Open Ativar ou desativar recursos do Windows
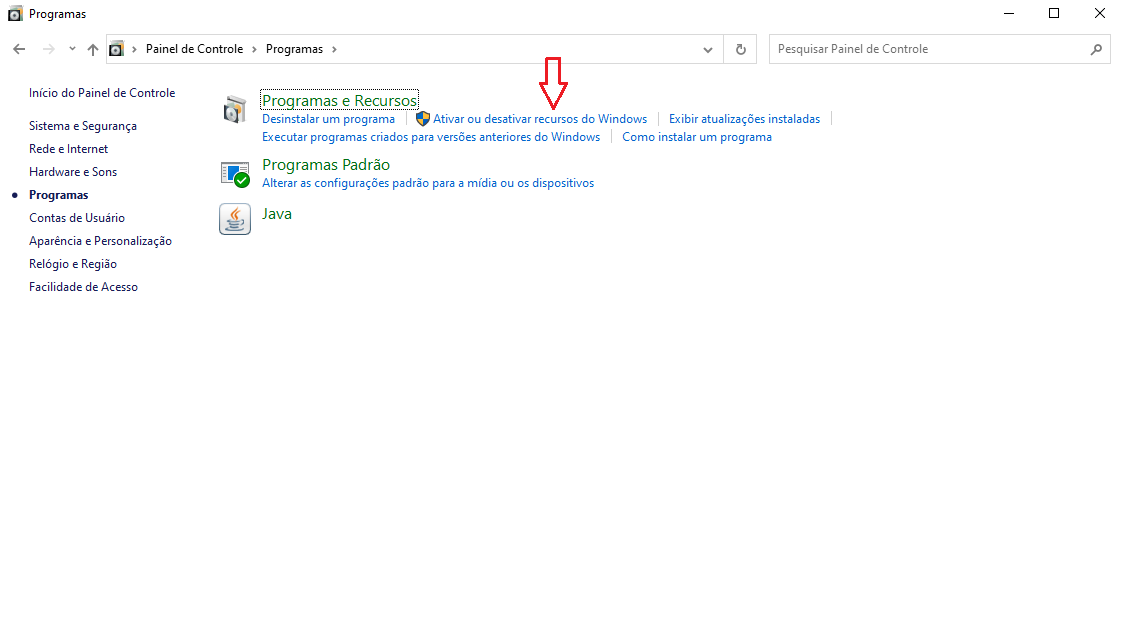 pos(539,119)
